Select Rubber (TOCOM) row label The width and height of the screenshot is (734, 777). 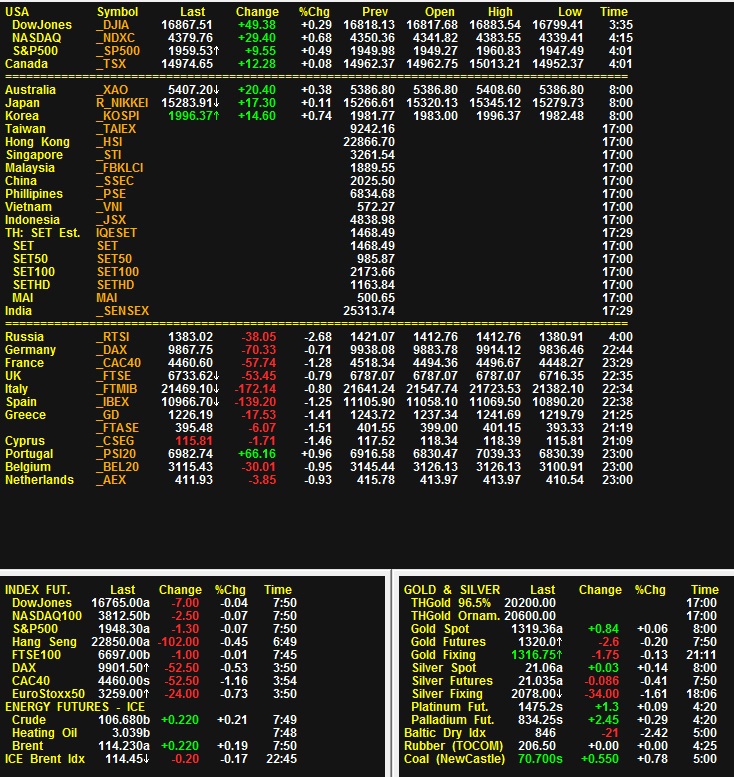tap(453, 746)
